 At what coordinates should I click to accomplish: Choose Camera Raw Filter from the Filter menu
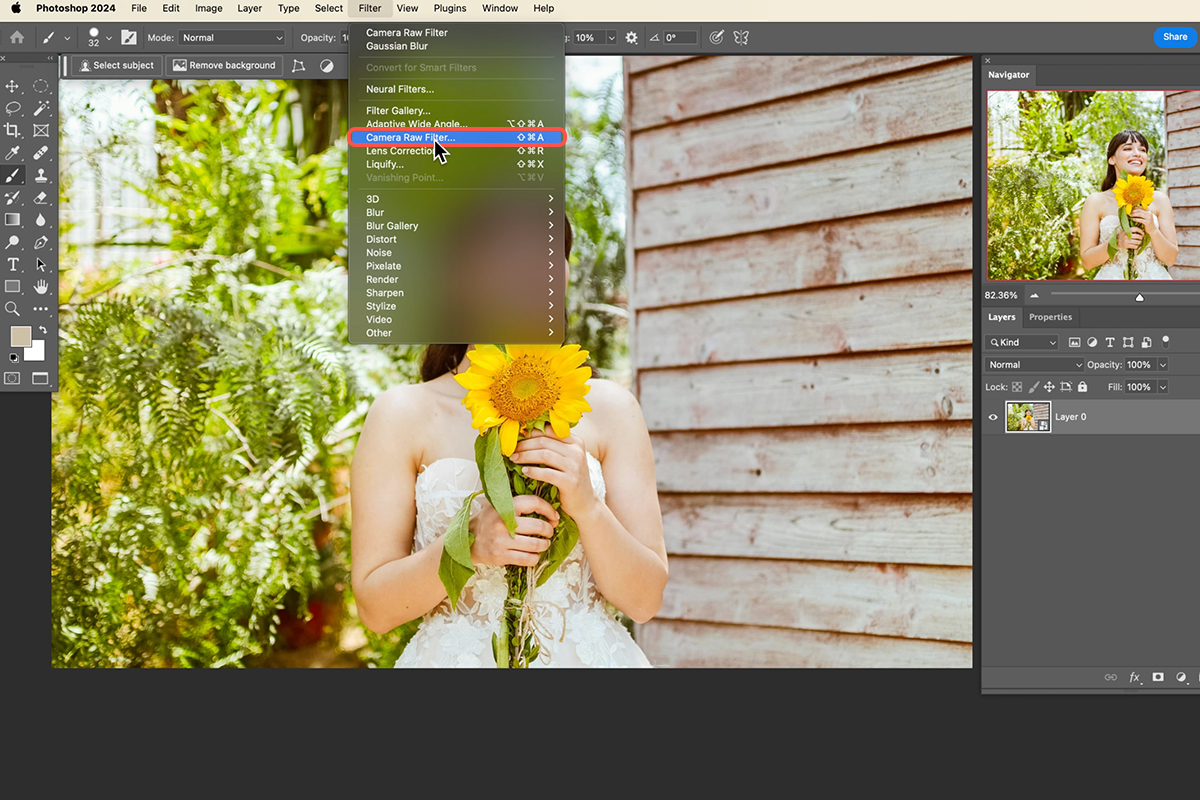coord(410,137)
